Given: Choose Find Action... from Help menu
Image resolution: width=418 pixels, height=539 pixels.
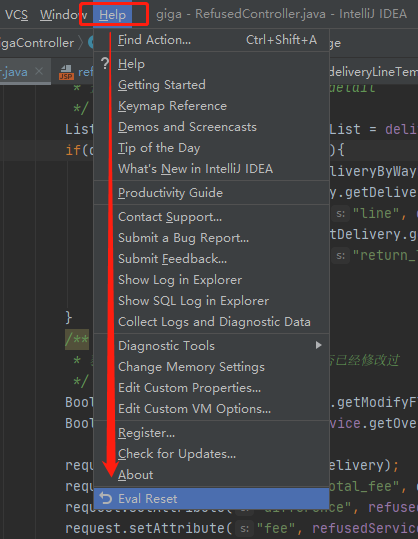Looking at the screenshot, I should (212, 40).
